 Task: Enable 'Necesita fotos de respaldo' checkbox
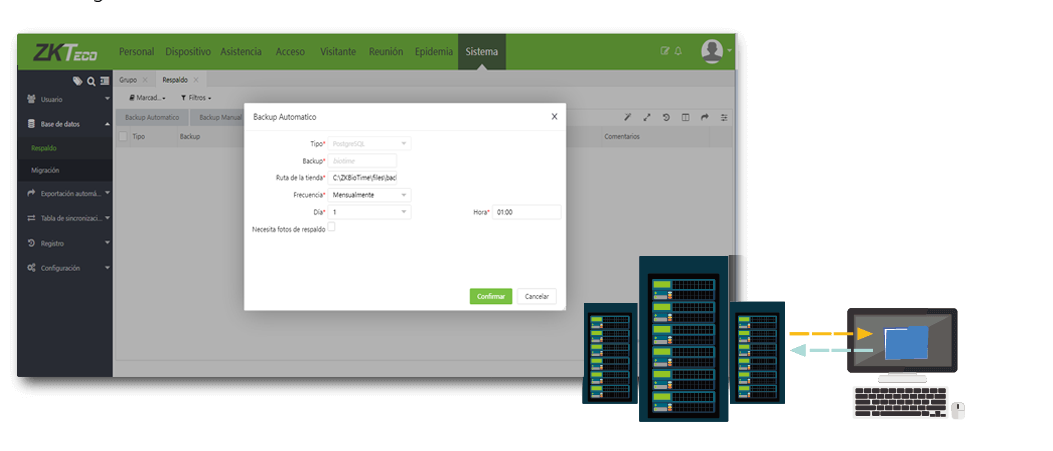pos(332,227)
